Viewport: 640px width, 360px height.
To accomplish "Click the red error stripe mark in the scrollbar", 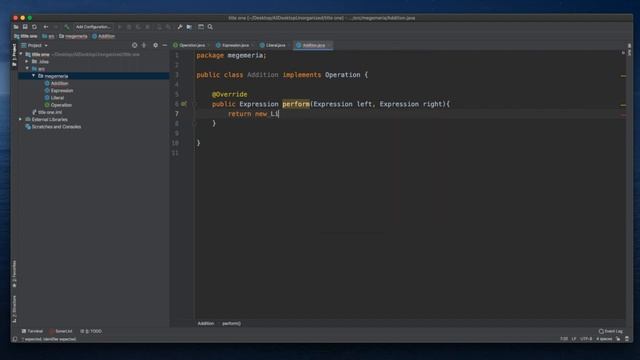I will click(x=623, y=115).
